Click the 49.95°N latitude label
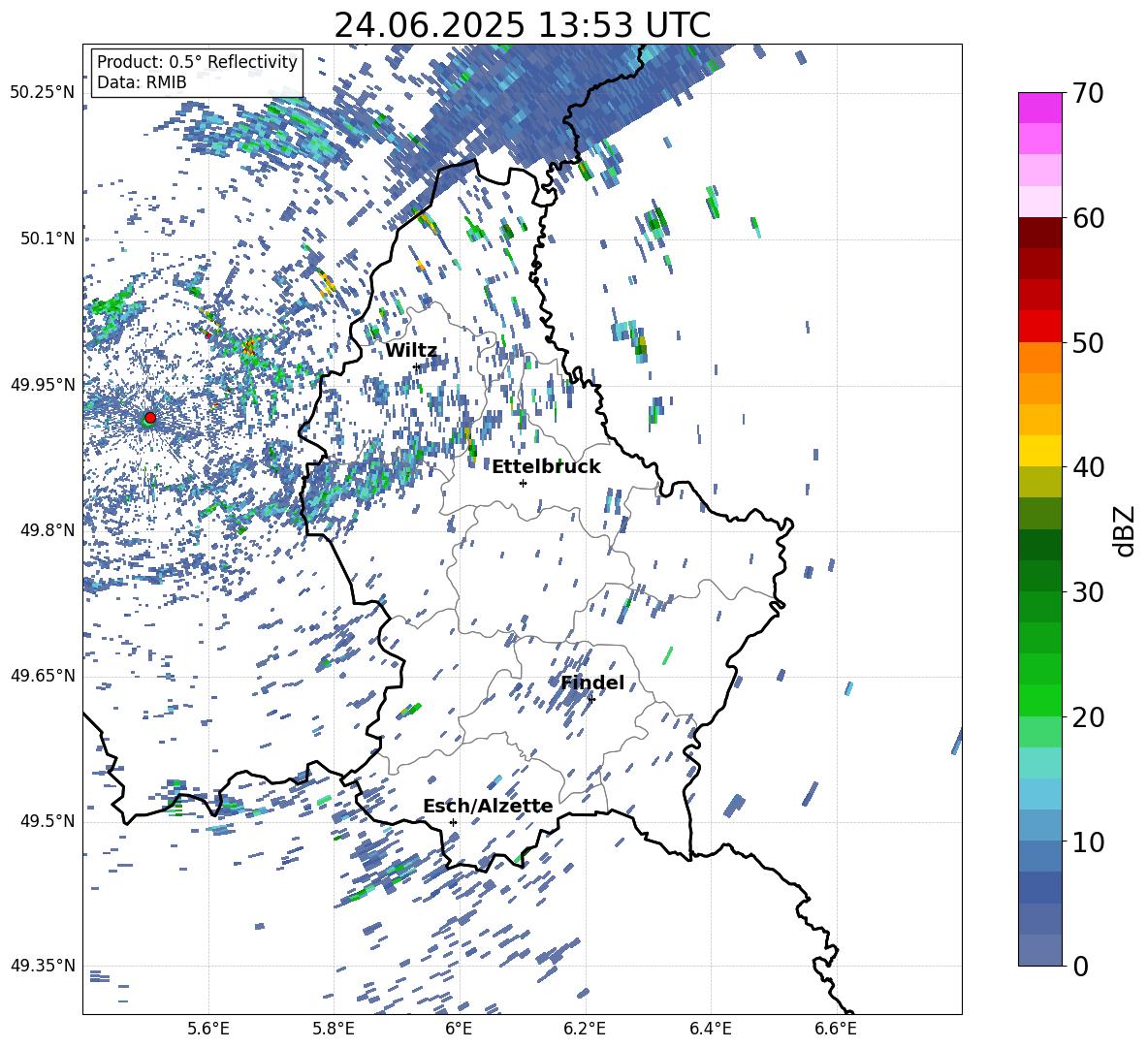This screenshot has height=1048, width=1148. tap(43, 385)
